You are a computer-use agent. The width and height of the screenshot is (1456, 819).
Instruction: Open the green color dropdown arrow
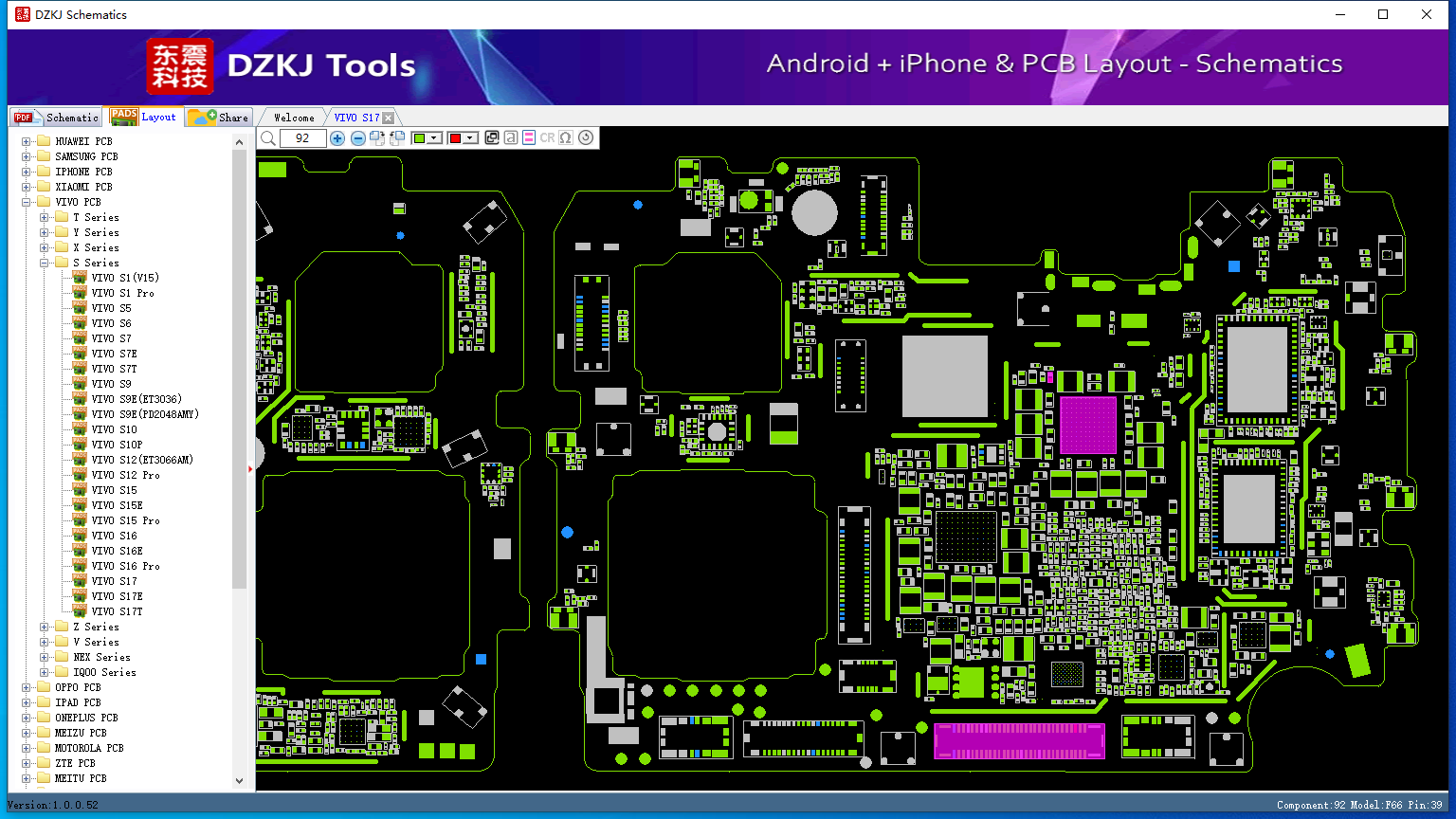(x=435, y=138)
